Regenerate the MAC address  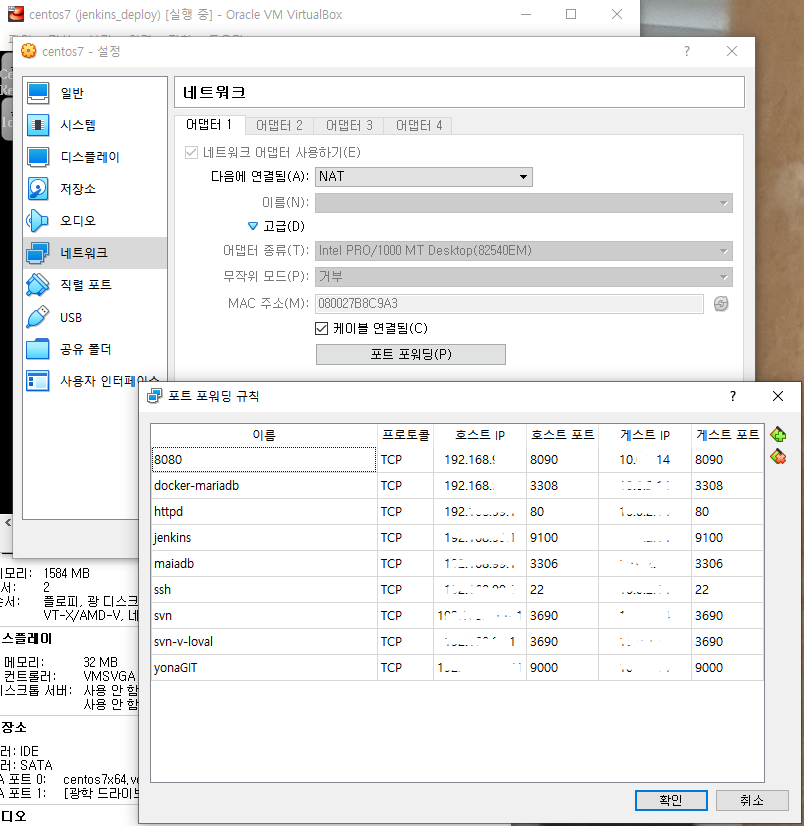(721, 304)
